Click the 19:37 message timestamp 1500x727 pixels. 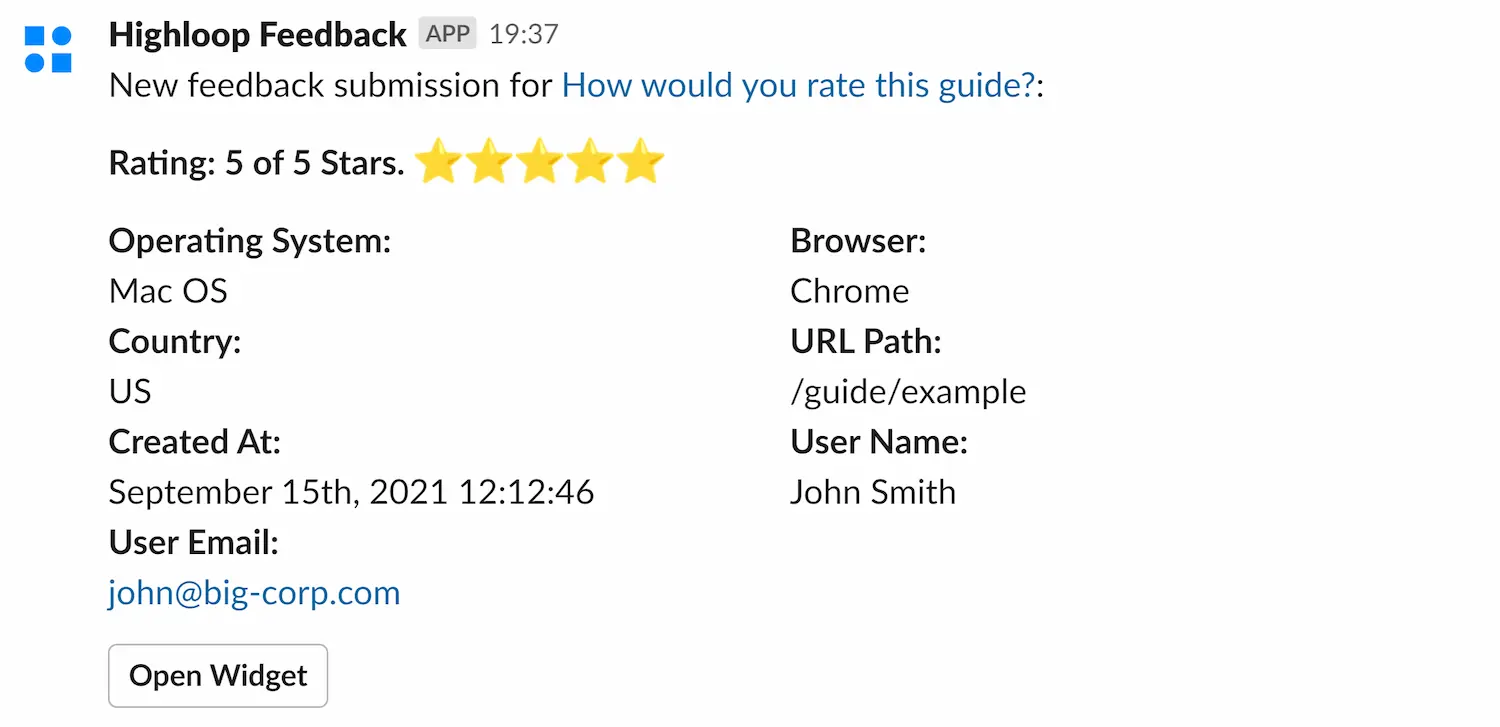pyautogui.click(x=523, y=35)
